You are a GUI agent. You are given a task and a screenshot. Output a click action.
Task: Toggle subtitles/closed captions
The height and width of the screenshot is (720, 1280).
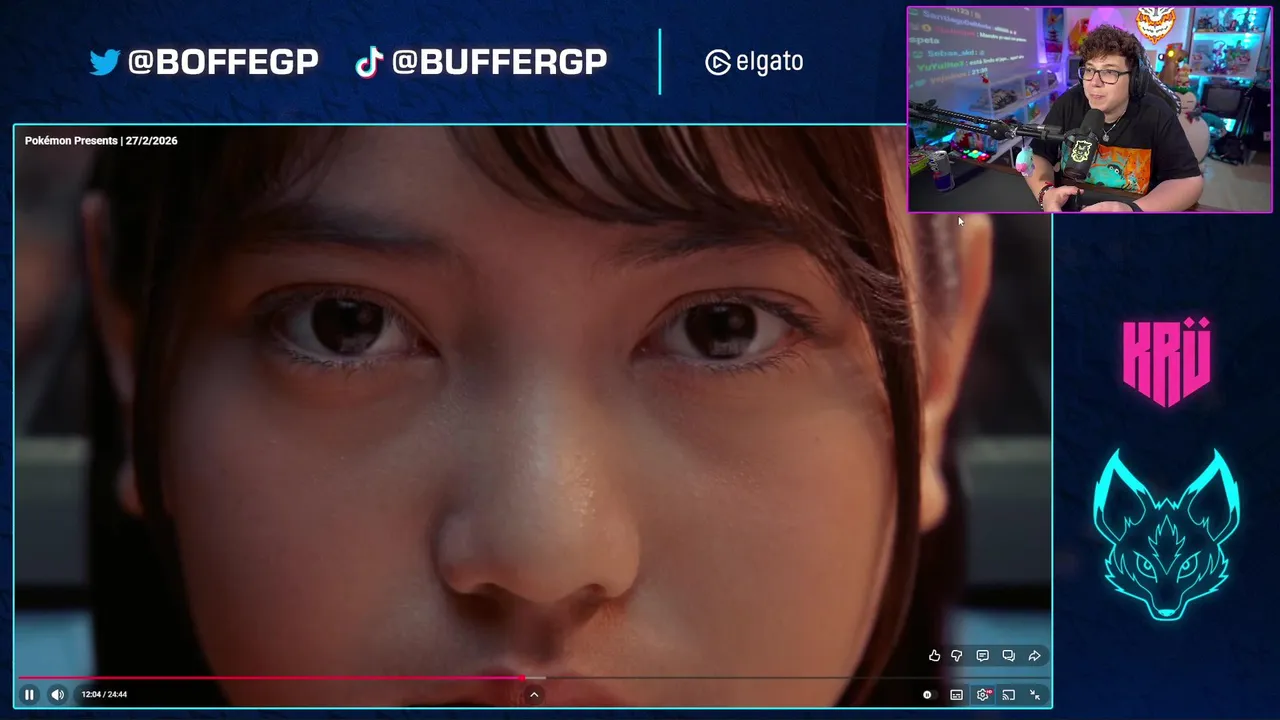pos(956,694)
